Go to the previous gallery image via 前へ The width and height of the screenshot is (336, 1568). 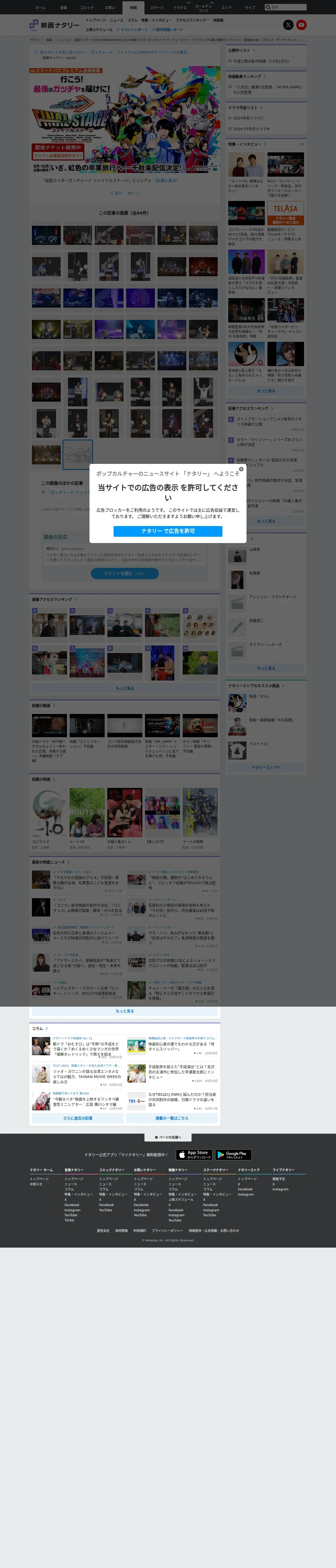pos(117,193)
